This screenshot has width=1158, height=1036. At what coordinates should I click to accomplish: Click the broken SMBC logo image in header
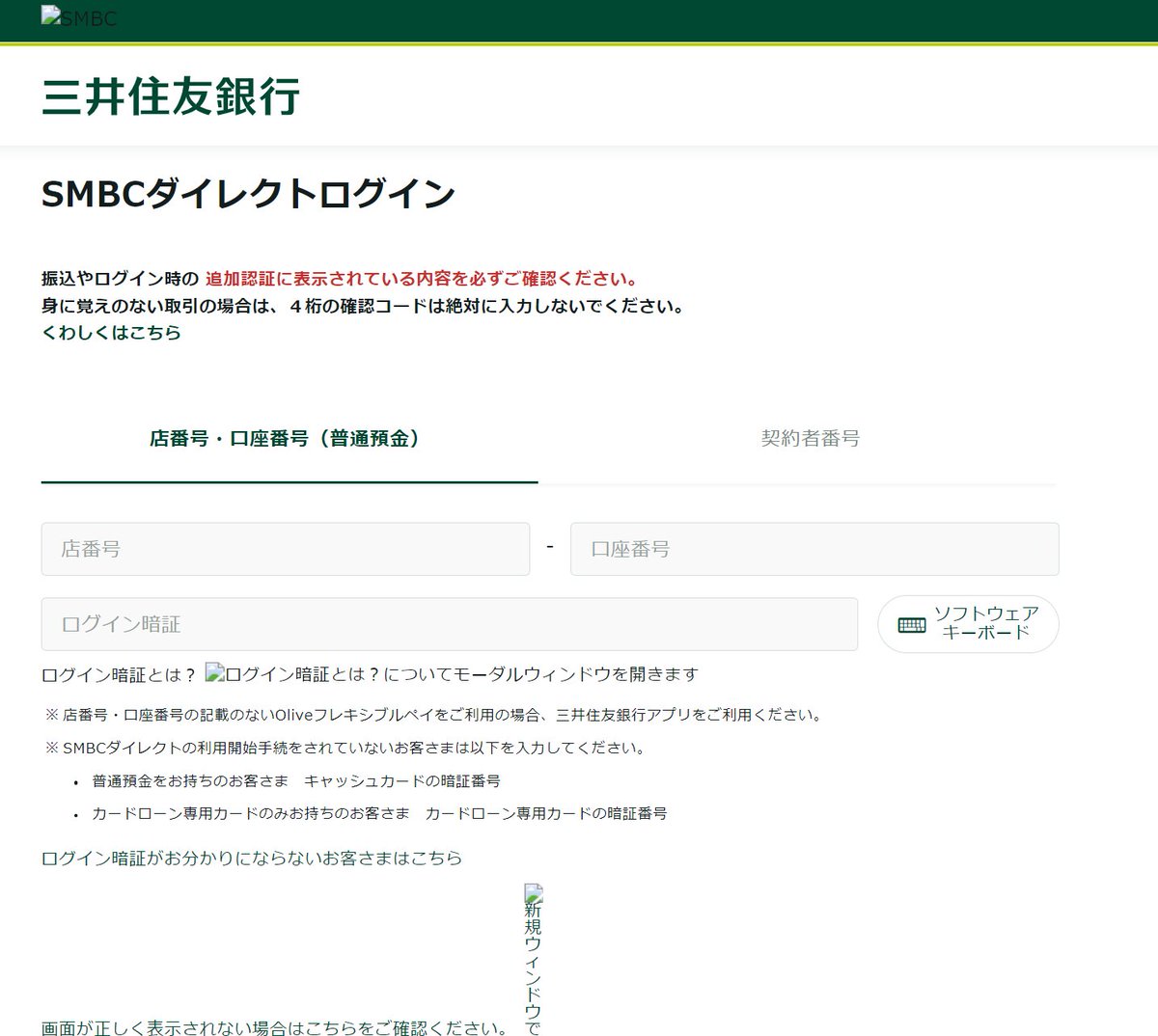point(78,17)
